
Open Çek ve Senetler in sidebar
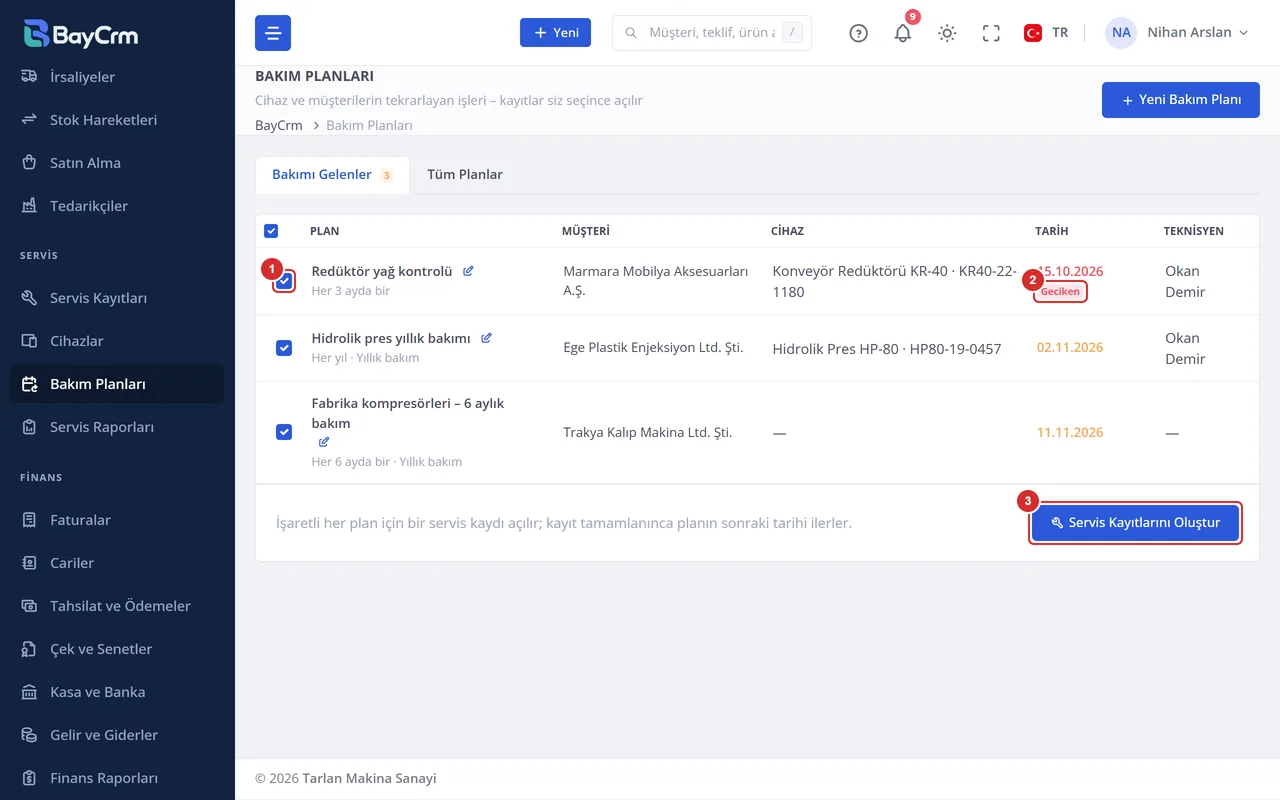(x=117, y=649)
